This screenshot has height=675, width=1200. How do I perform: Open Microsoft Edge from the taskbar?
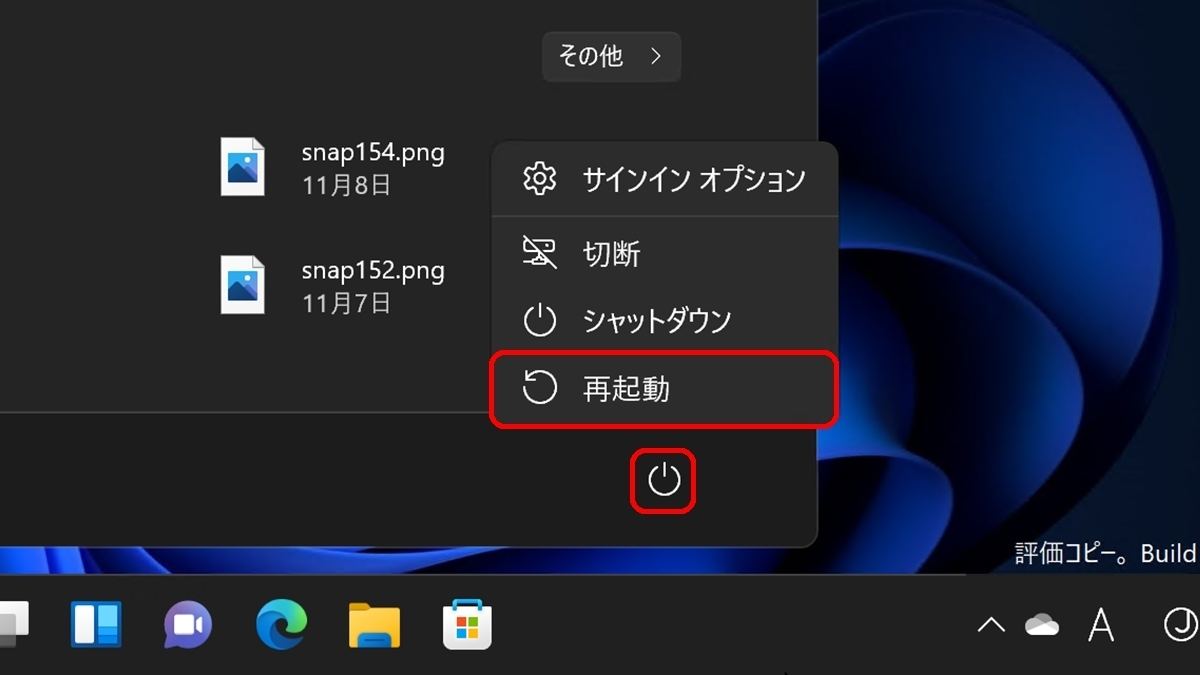pos(281,626)
